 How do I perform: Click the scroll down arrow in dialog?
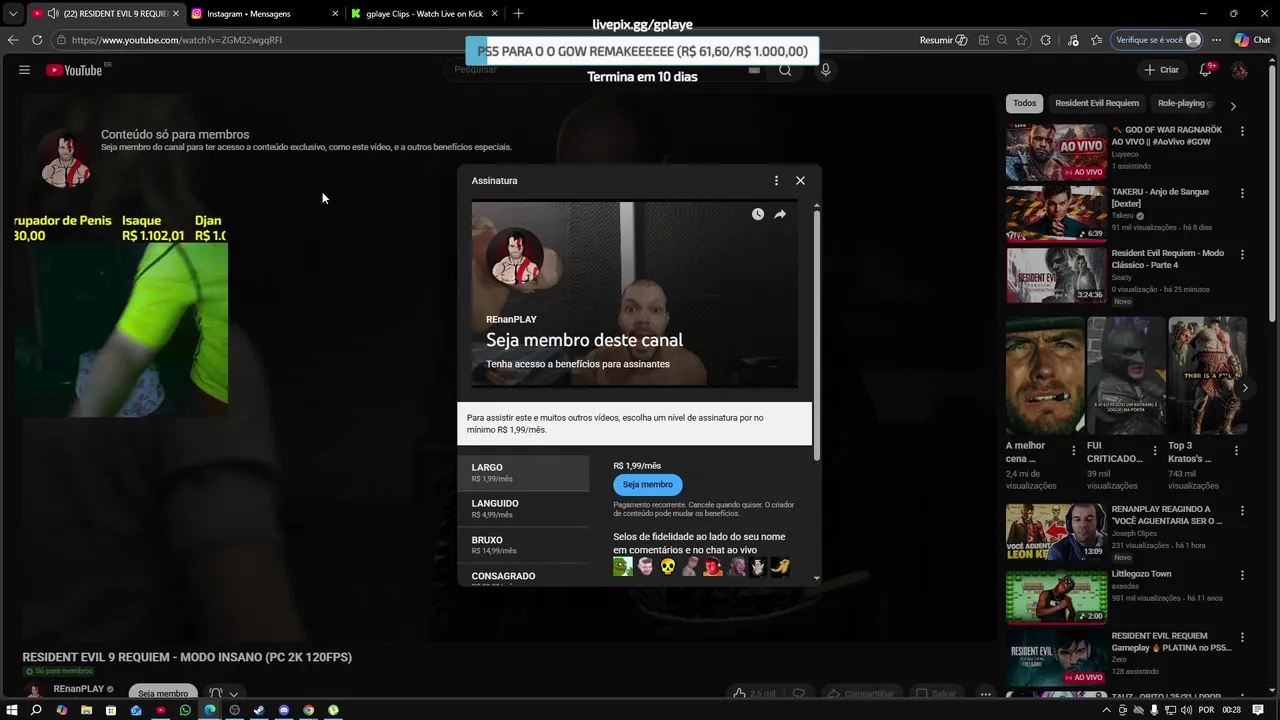click(x=817, y=577)
